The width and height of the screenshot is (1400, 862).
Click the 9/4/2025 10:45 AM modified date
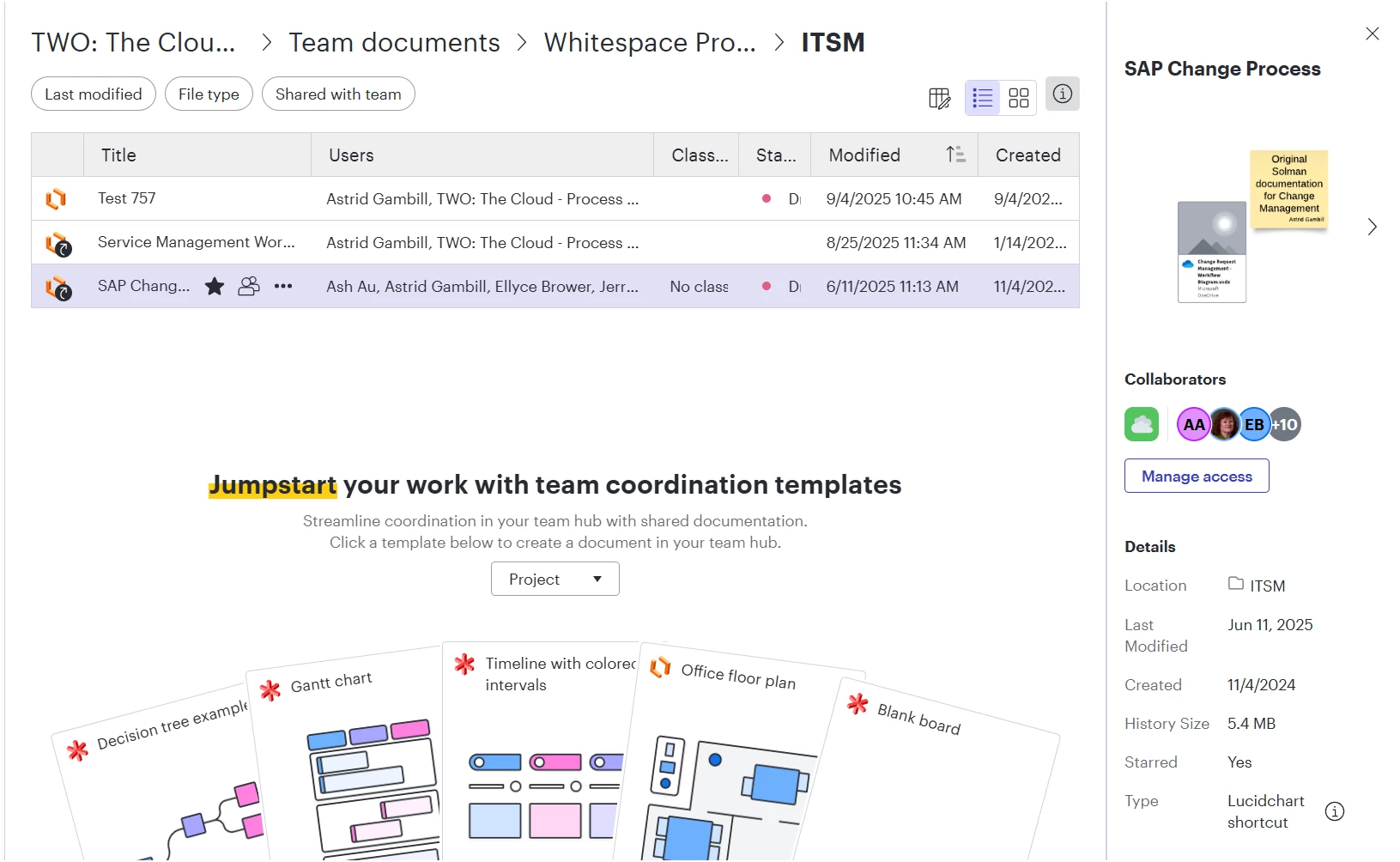point(894,198)
